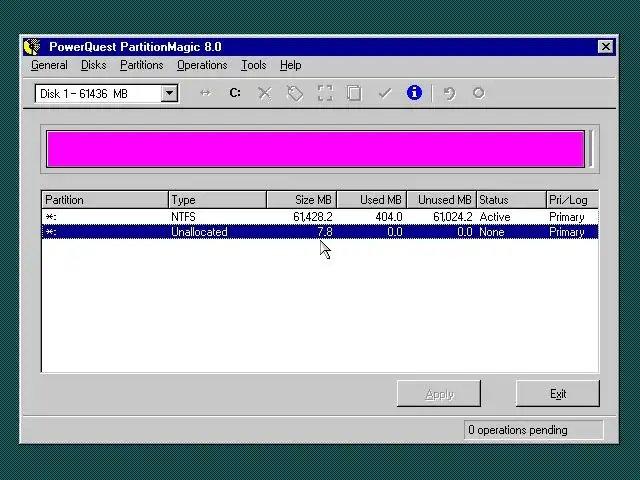The image size is (640, 480).
Task: Click the Unused MB column header
Action: [x=442, y=200]
